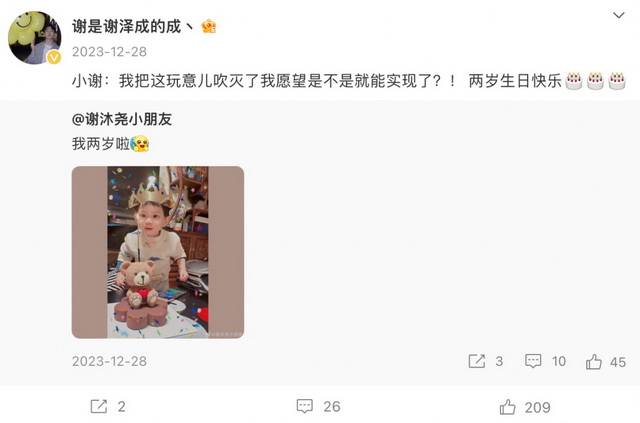Click the yellow verified V badge
The height and width of the screenshot is (423, 640).
[x=54, y=58]
